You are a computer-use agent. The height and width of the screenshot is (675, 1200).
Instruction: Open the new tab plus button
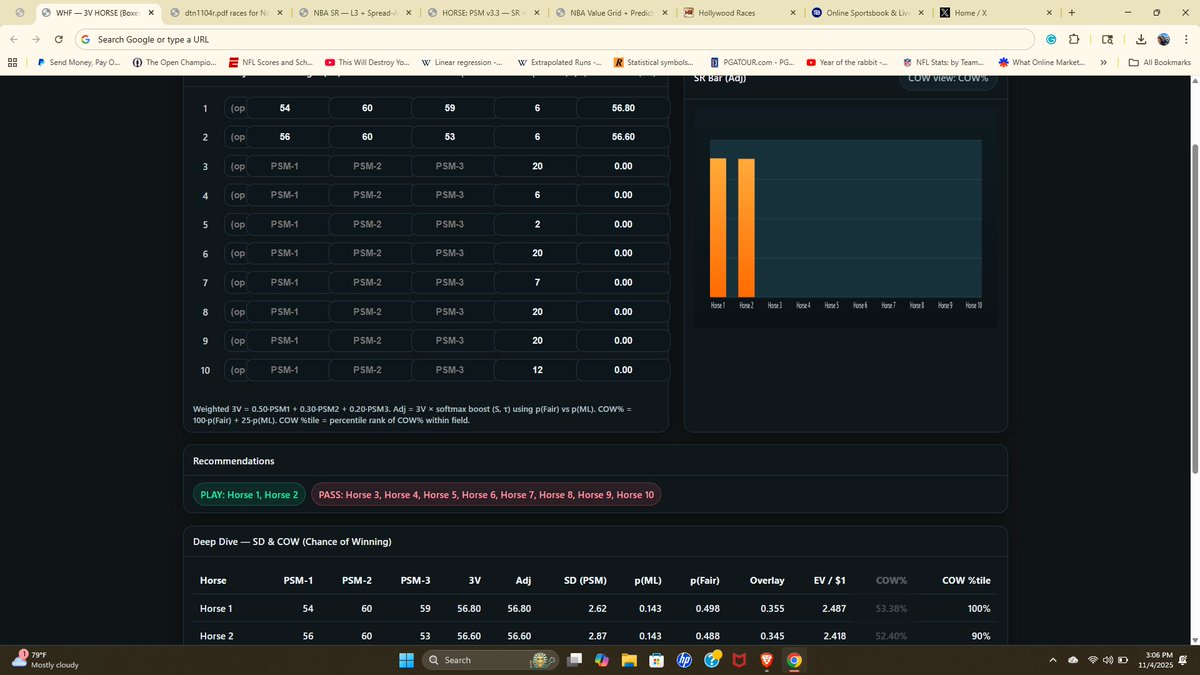[x=1071, y=13]
